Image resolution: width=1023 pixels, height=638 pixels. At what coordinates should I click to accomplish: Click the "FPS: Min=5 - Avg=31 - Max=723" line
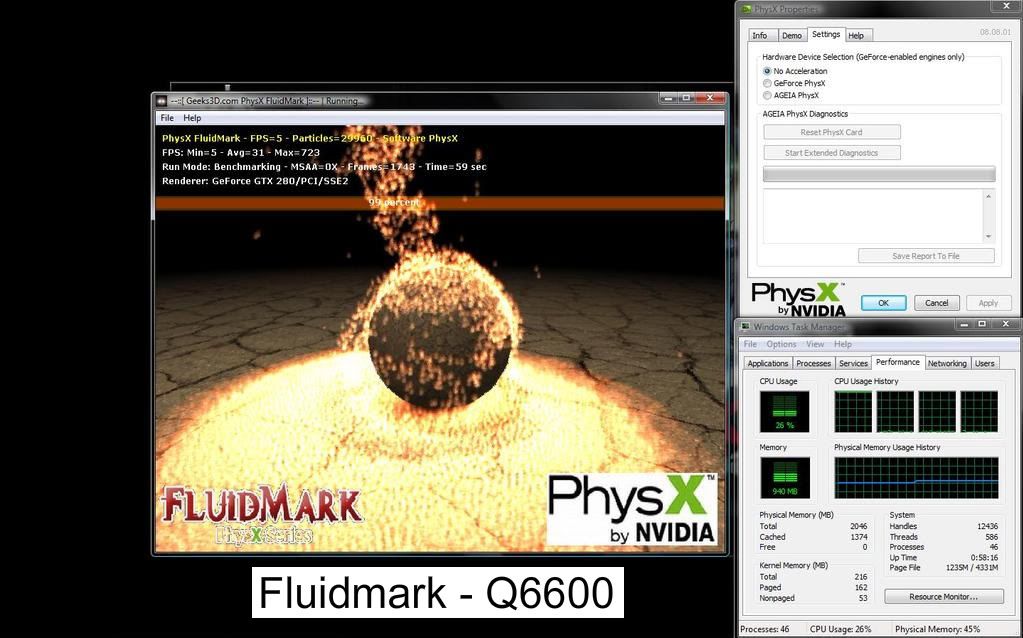tap(241, 153)
